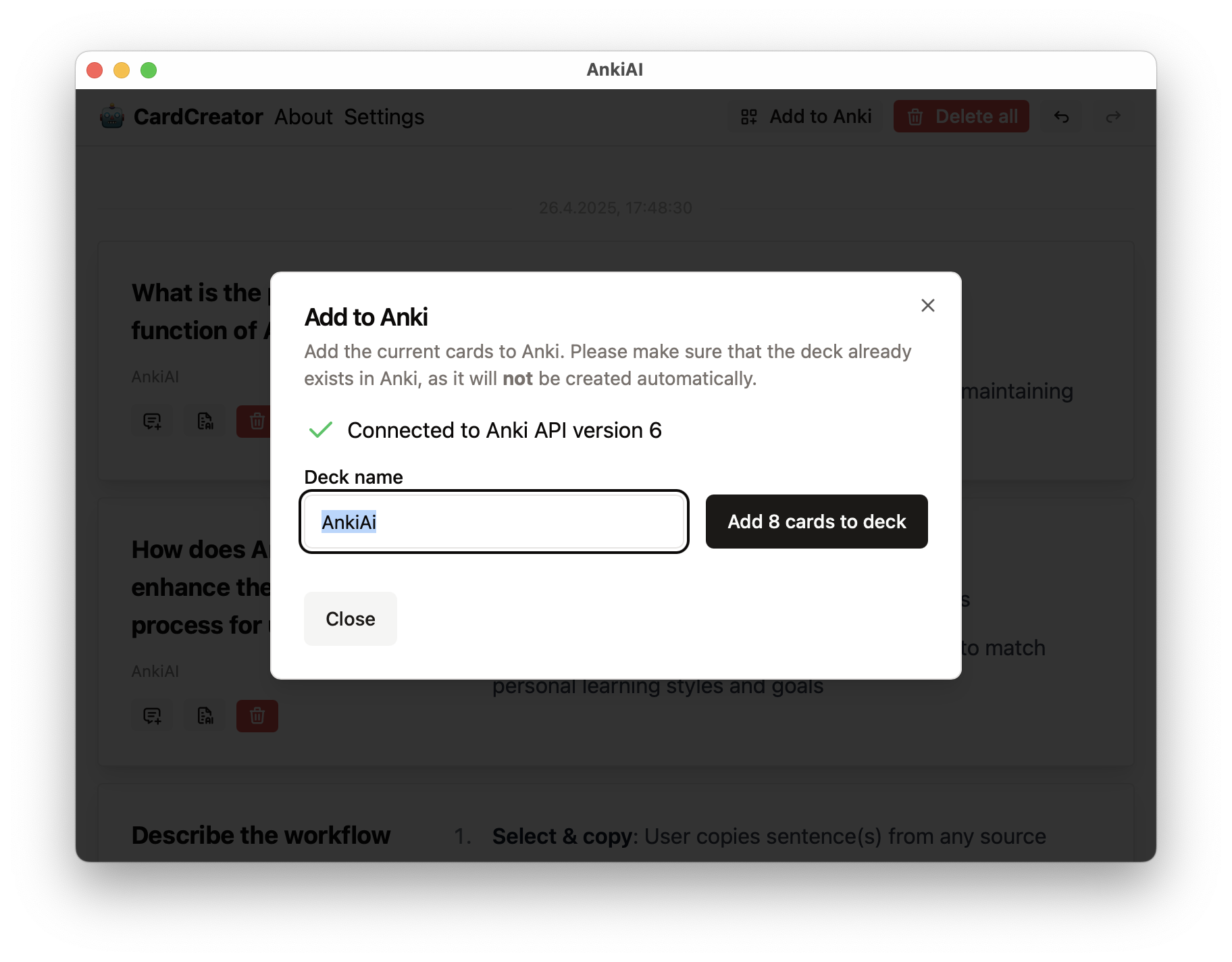Click the AnkiAI tag on the first card
Viewport: 1232px width, 962px height.
155,377
